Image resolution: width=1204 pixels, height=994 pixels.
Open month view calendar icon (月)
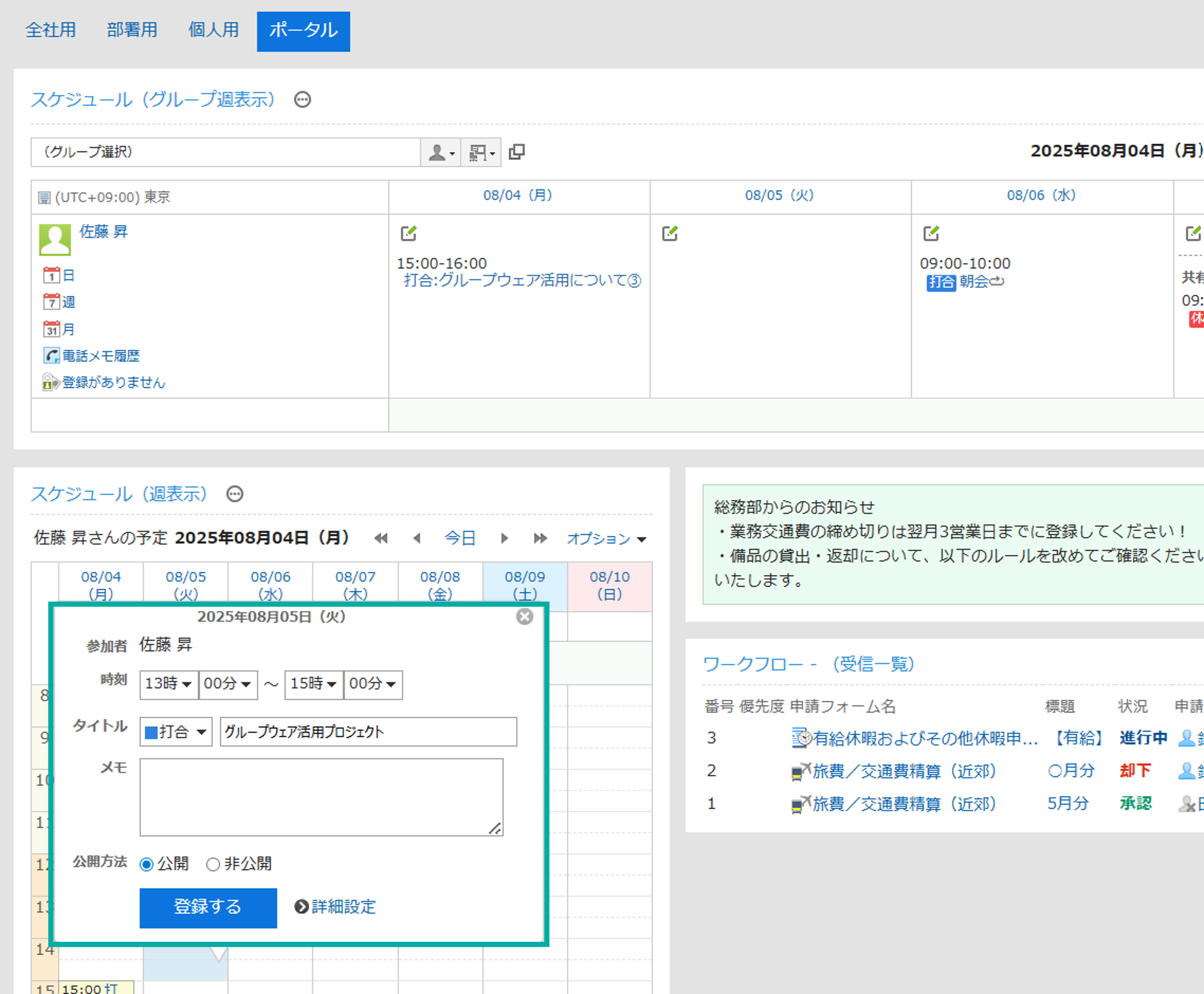(x=51, y=329)
